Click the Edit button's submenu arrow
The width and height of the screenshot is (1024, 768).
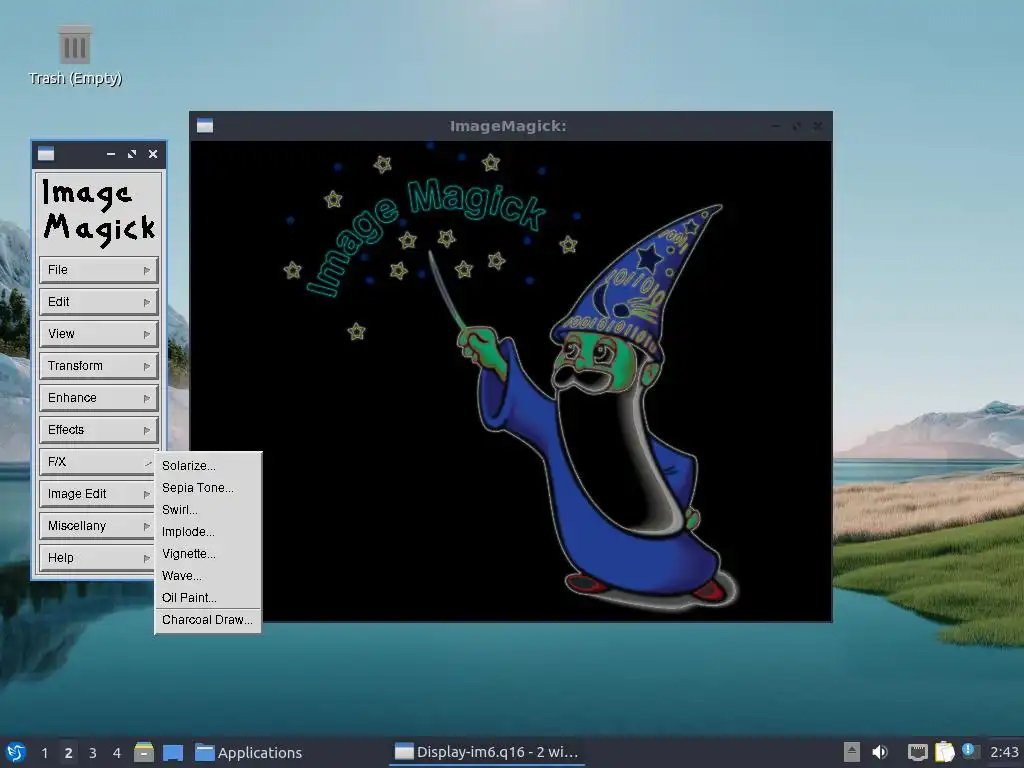(x=147, y=302)
